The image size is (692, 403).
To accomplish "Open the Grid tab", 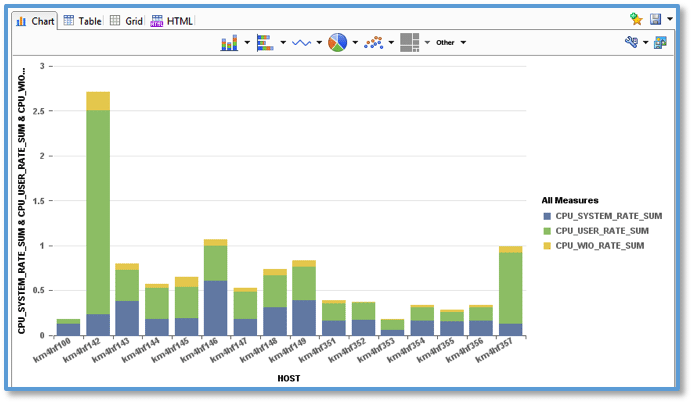I will pos(127,20).
